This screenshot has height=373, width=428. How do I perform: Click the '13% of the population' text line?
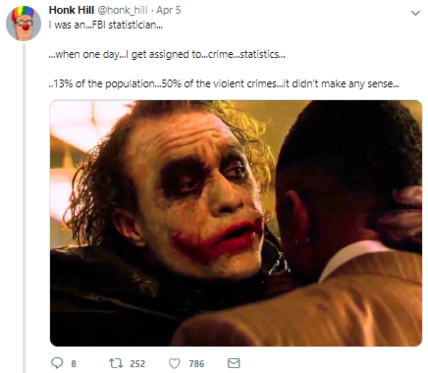point(224,84)
